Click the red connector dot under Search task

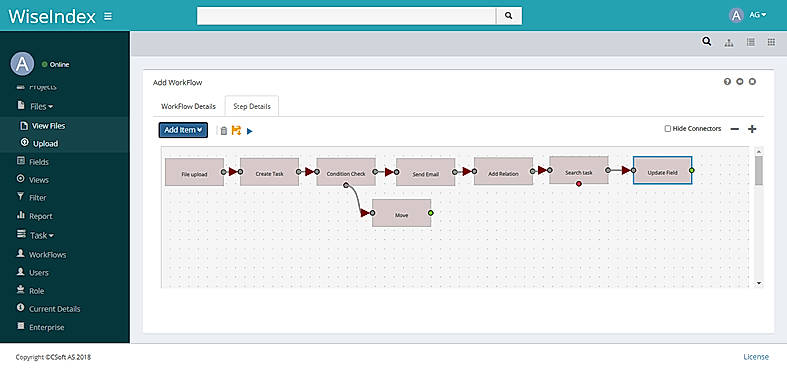pos(579,184)
